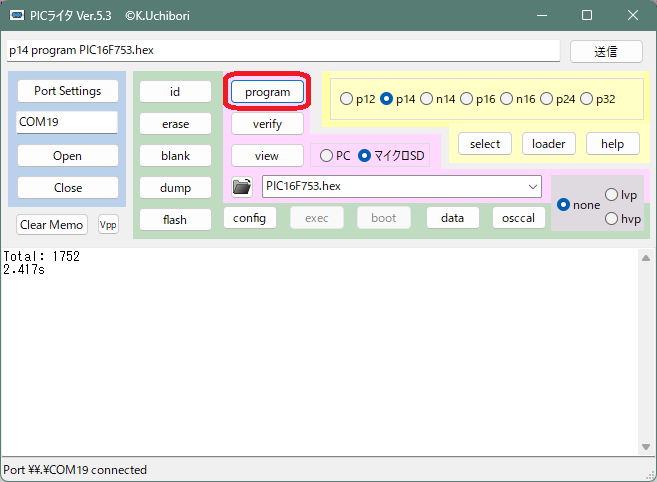657x482 pixels.
Task: Click the Vpp button
Action: click(x=108, y=225)
